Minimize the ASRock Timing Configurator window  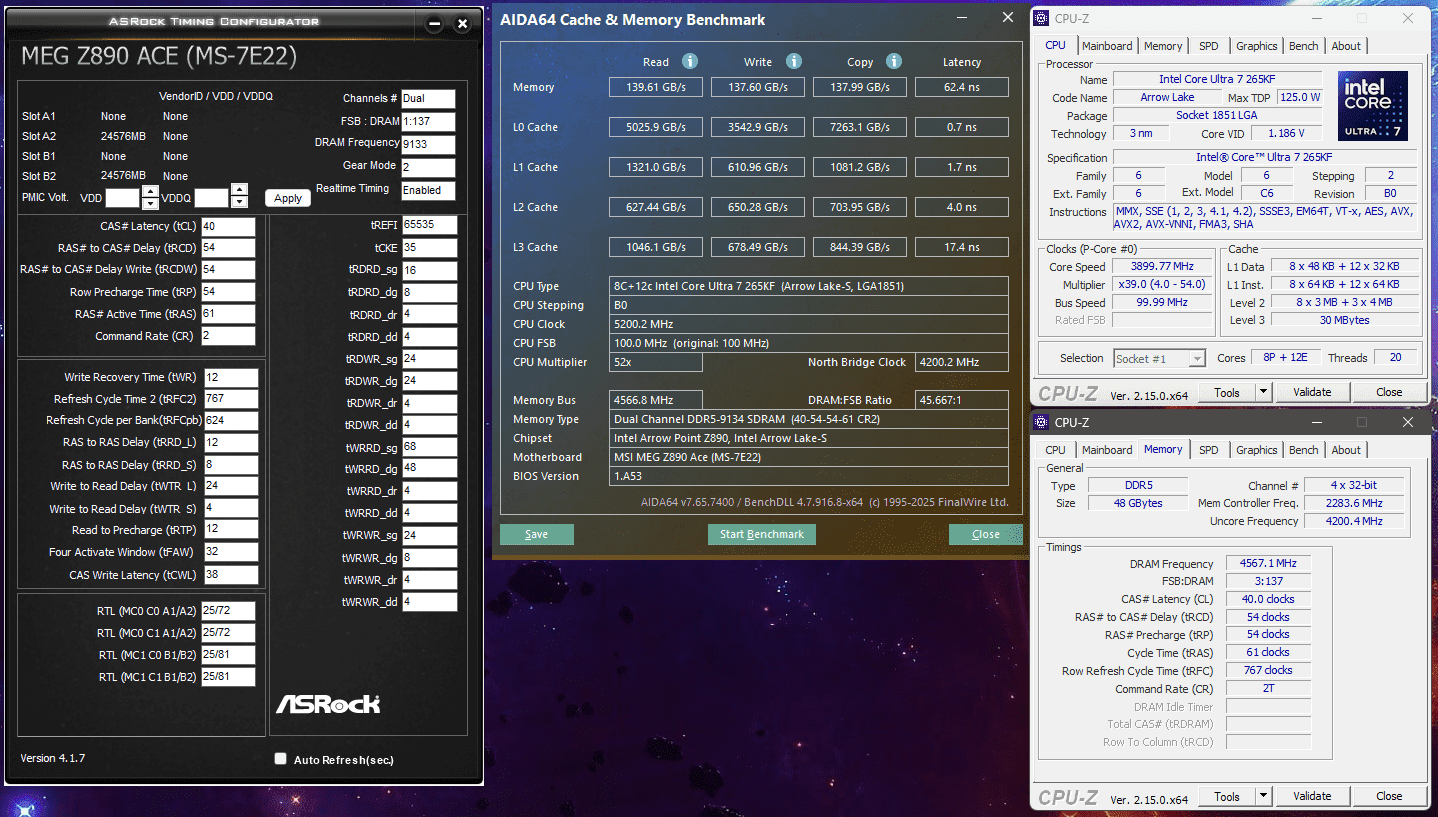[435, 24]
